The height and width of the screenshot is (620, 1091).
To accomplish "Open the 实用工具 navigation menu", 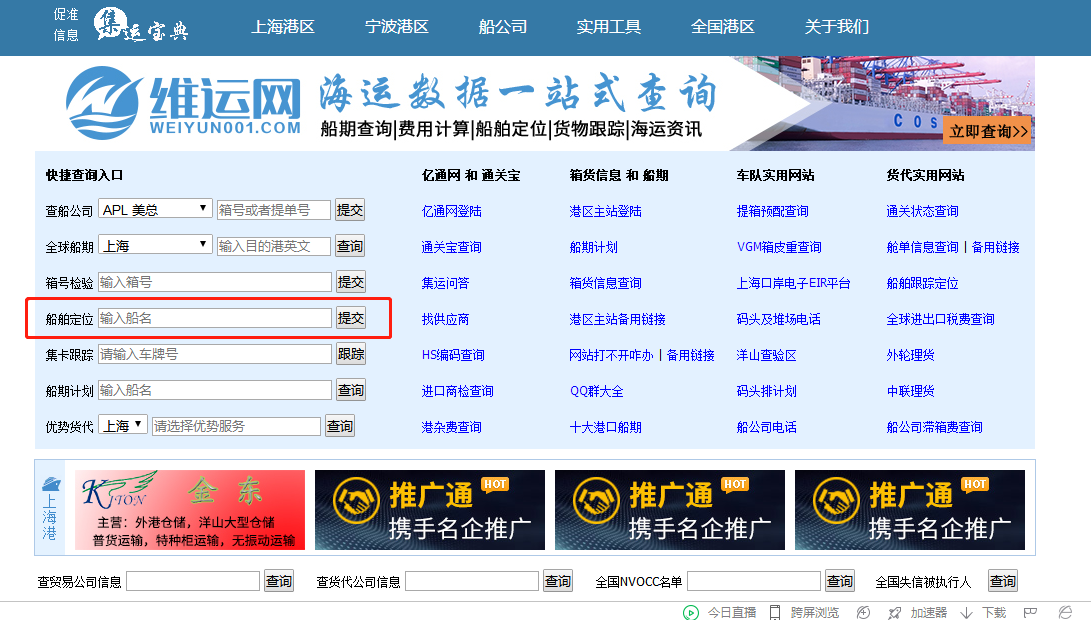I will (608, 27).
